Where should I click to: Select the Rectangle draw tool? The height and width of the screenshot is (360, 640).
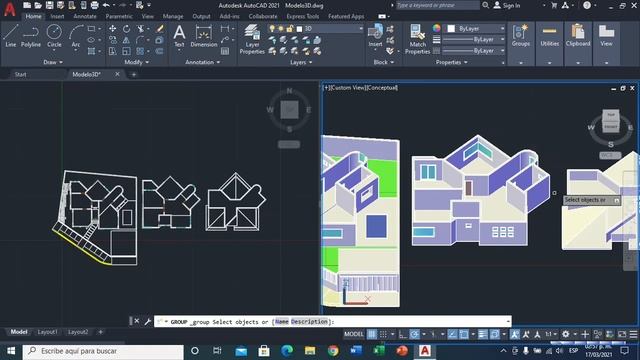pos(91,29)
